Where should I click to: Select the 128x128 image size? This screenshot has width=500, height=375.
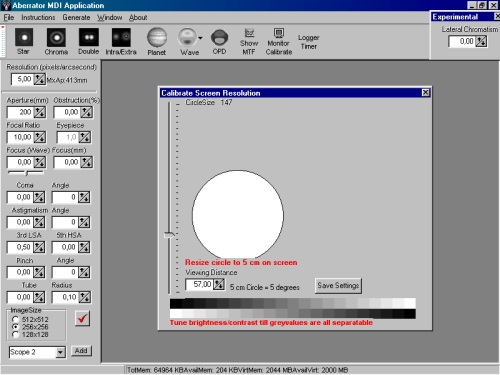[x=15, y=334]
